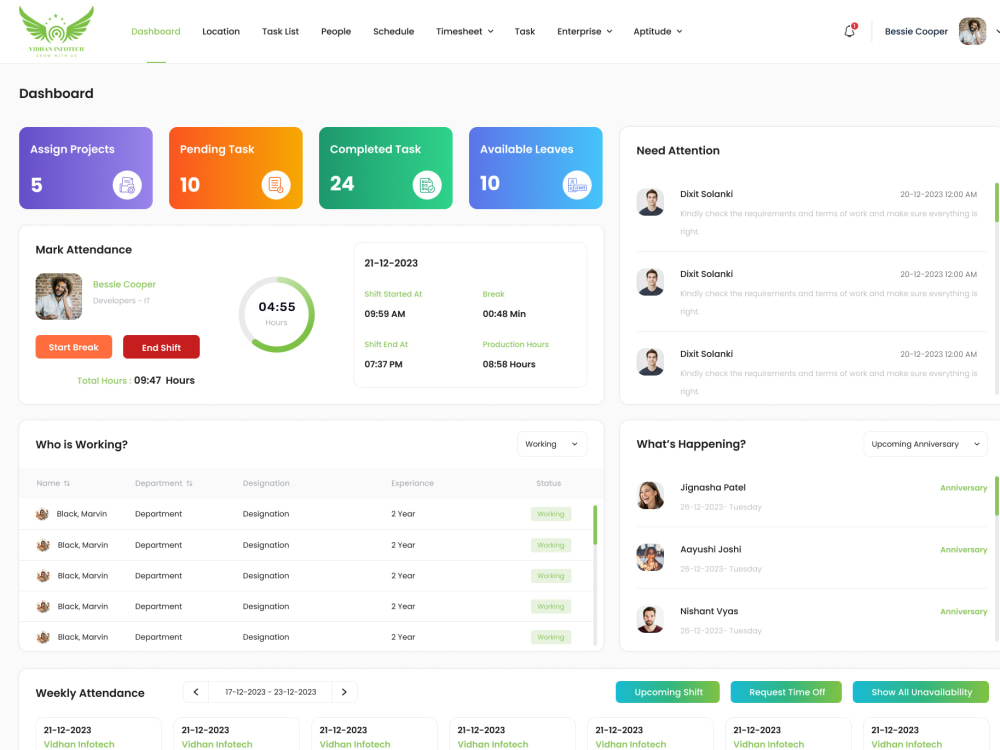The image size is (1000, 750).
Task: Click the Assign Projects card icon
Action: [127, 185]
